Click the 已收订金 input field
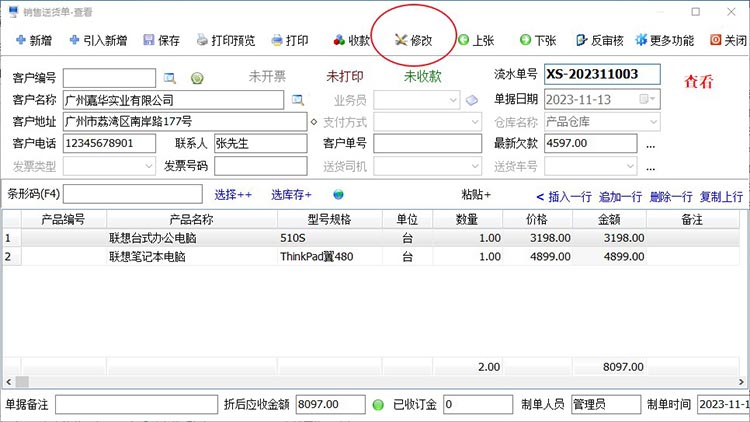Viewport: 750px width, 422px height. [478, 405]
